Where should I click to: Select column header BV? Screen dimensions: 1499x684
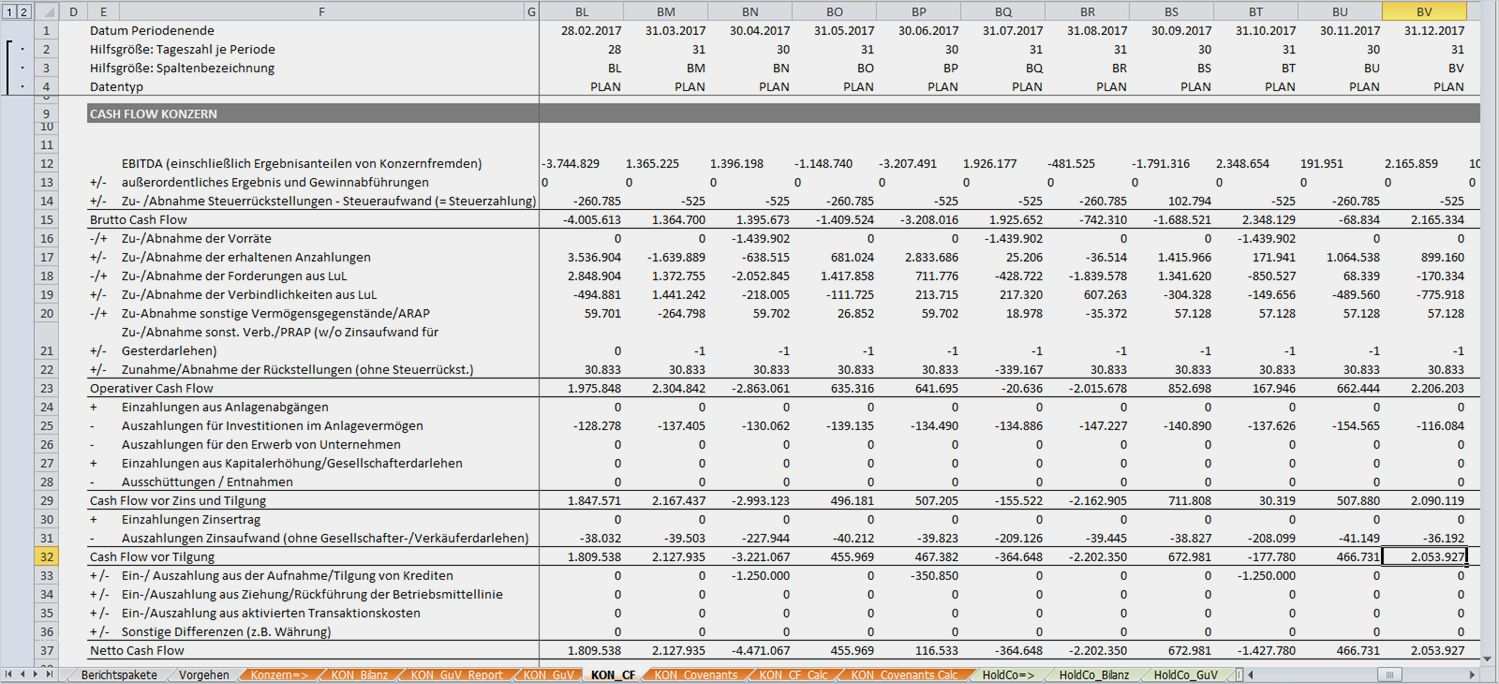pos(1424,11)
